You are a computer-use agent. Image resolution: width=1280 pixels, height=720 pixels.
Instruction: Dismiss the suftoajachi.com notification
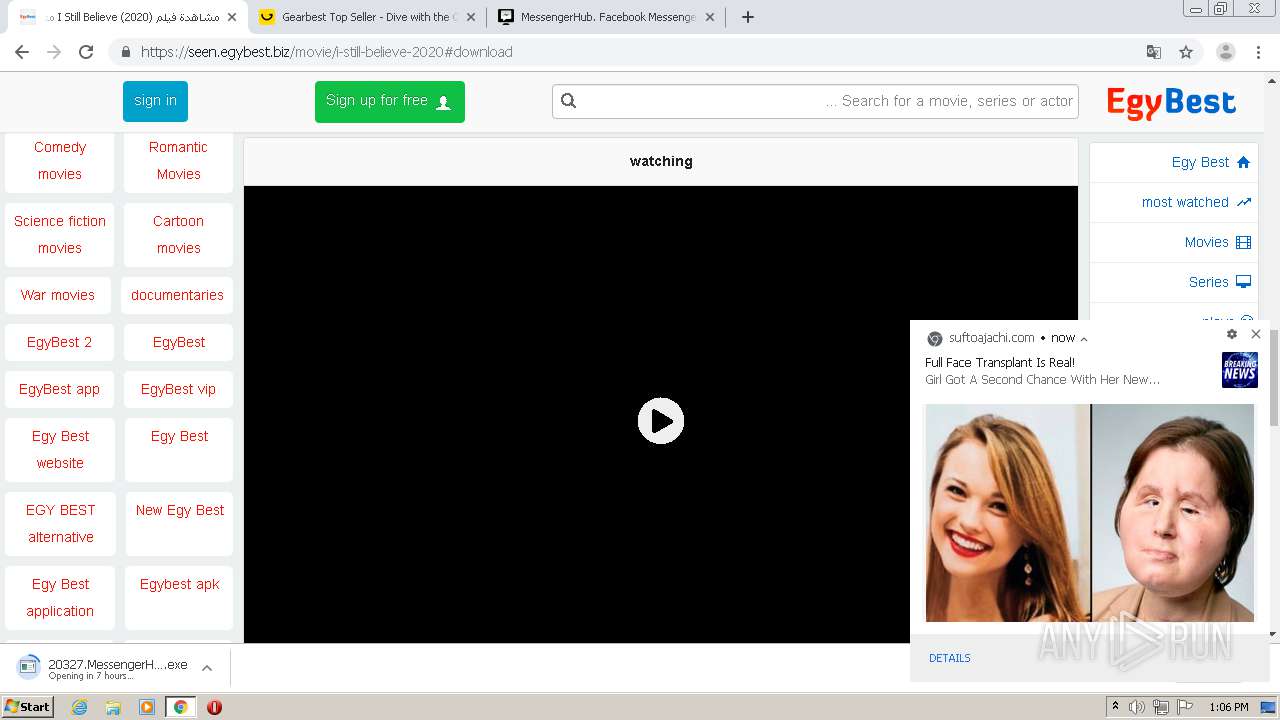pyautogui.click(x=1256, y=334)
